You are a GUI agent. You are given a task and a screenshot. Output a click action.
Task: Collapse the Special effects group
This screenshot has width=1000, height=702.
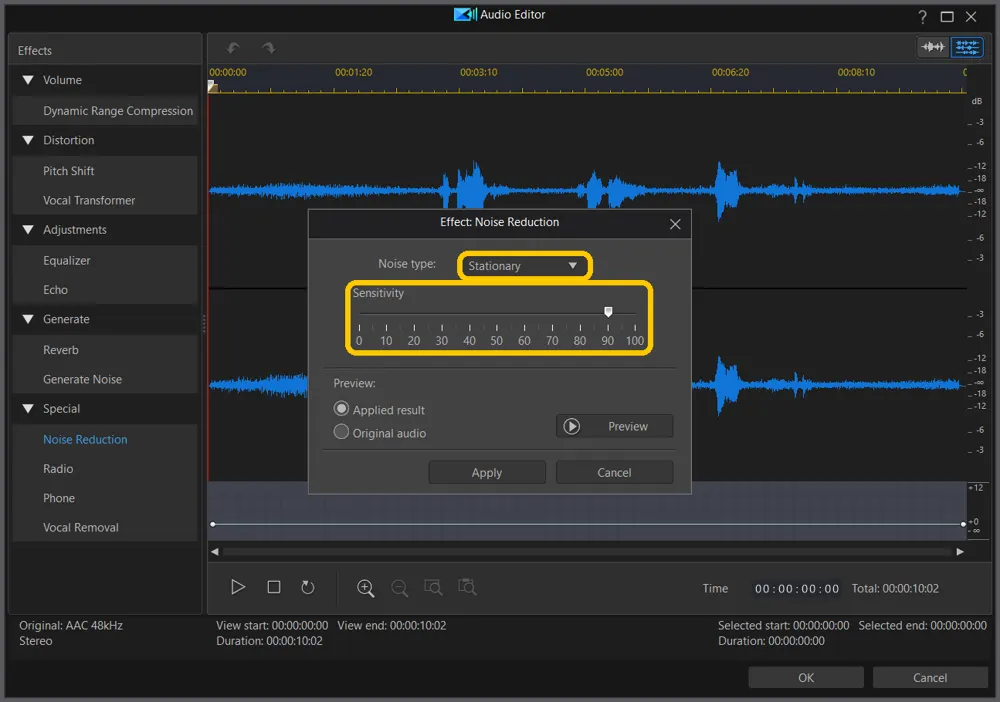coord(27,409)
